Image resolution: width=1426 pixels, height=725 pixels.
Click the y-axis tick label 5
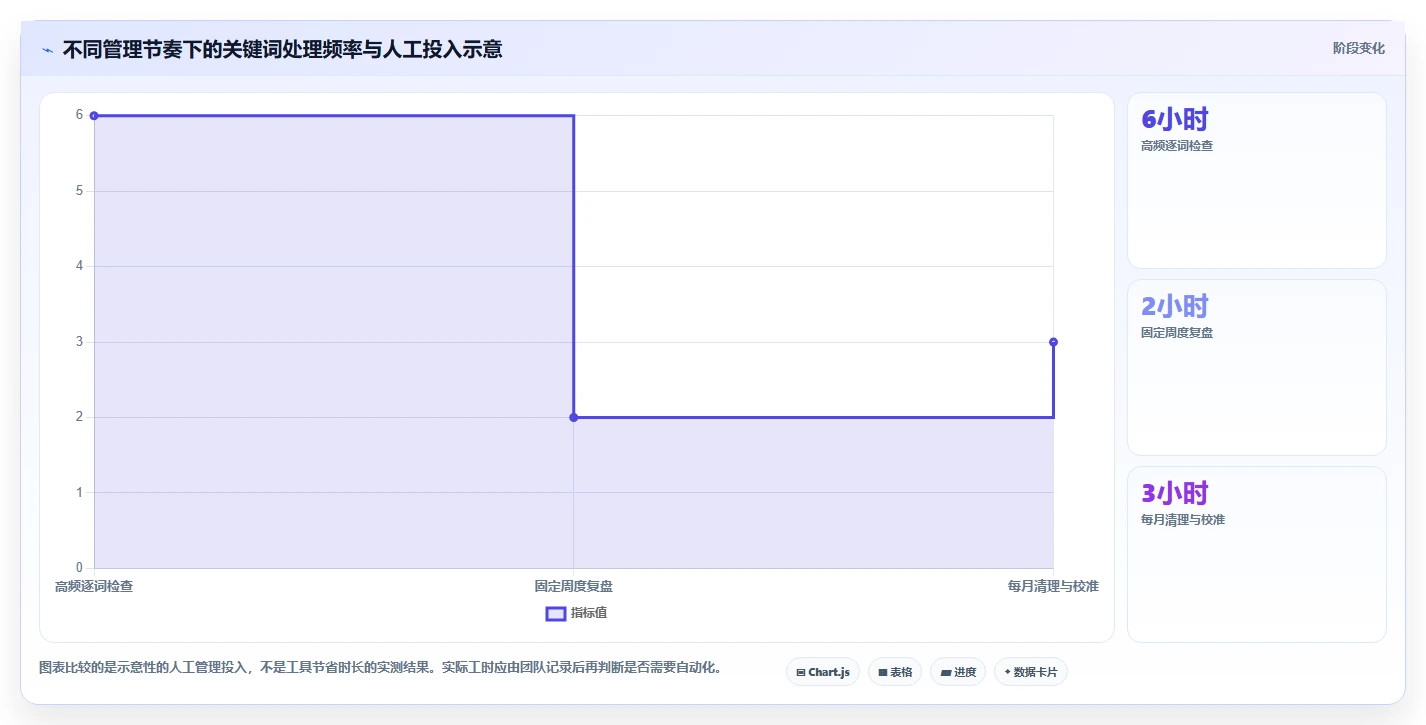[x=79, y=191]
